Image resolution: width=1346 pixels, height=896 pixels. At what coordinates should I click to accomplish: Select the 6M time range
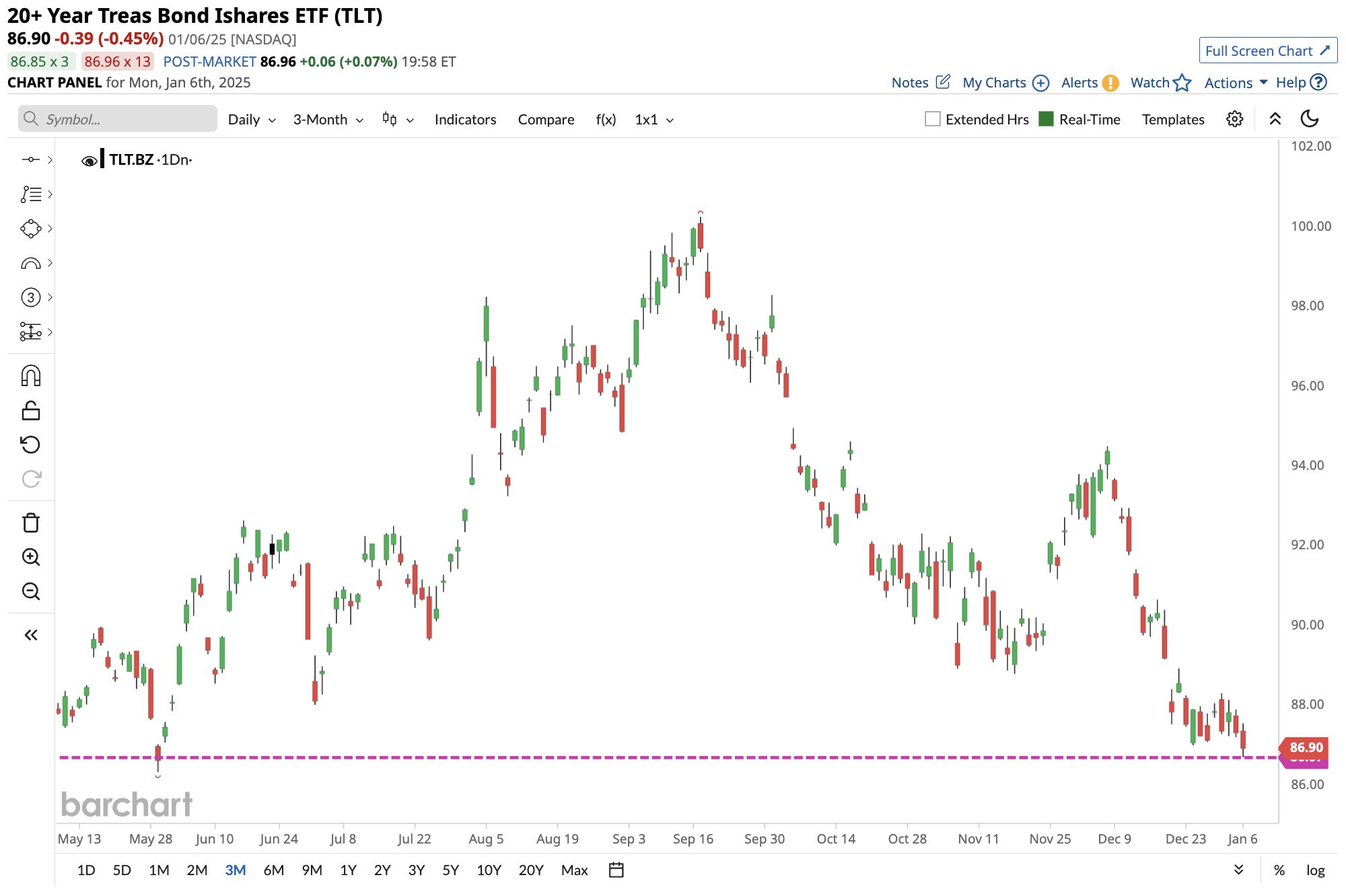tap(273, 870)
